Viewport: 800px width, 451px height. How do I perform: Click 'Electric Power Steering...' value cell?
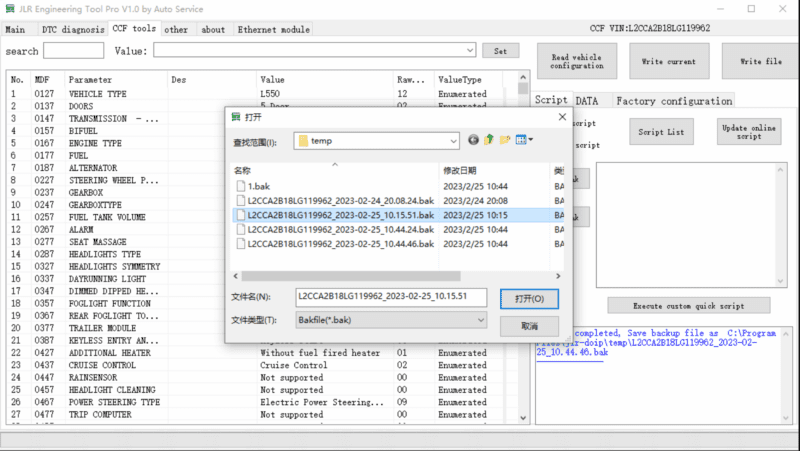pos(322,402)
